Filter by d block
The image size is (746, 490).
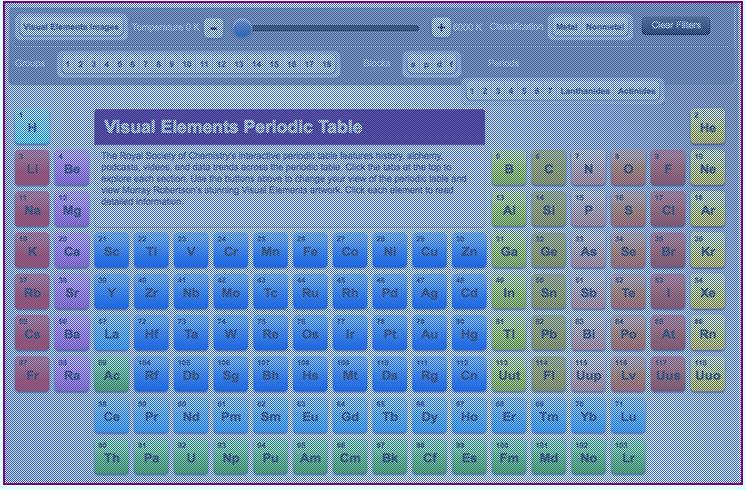click(x=439, y=64)
